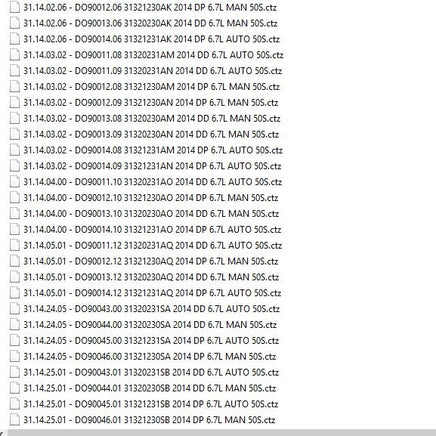Pick file DO90045.00 31321231SA 2014 DP AUTO
436x436 pixels.
(x=151, y=340)
